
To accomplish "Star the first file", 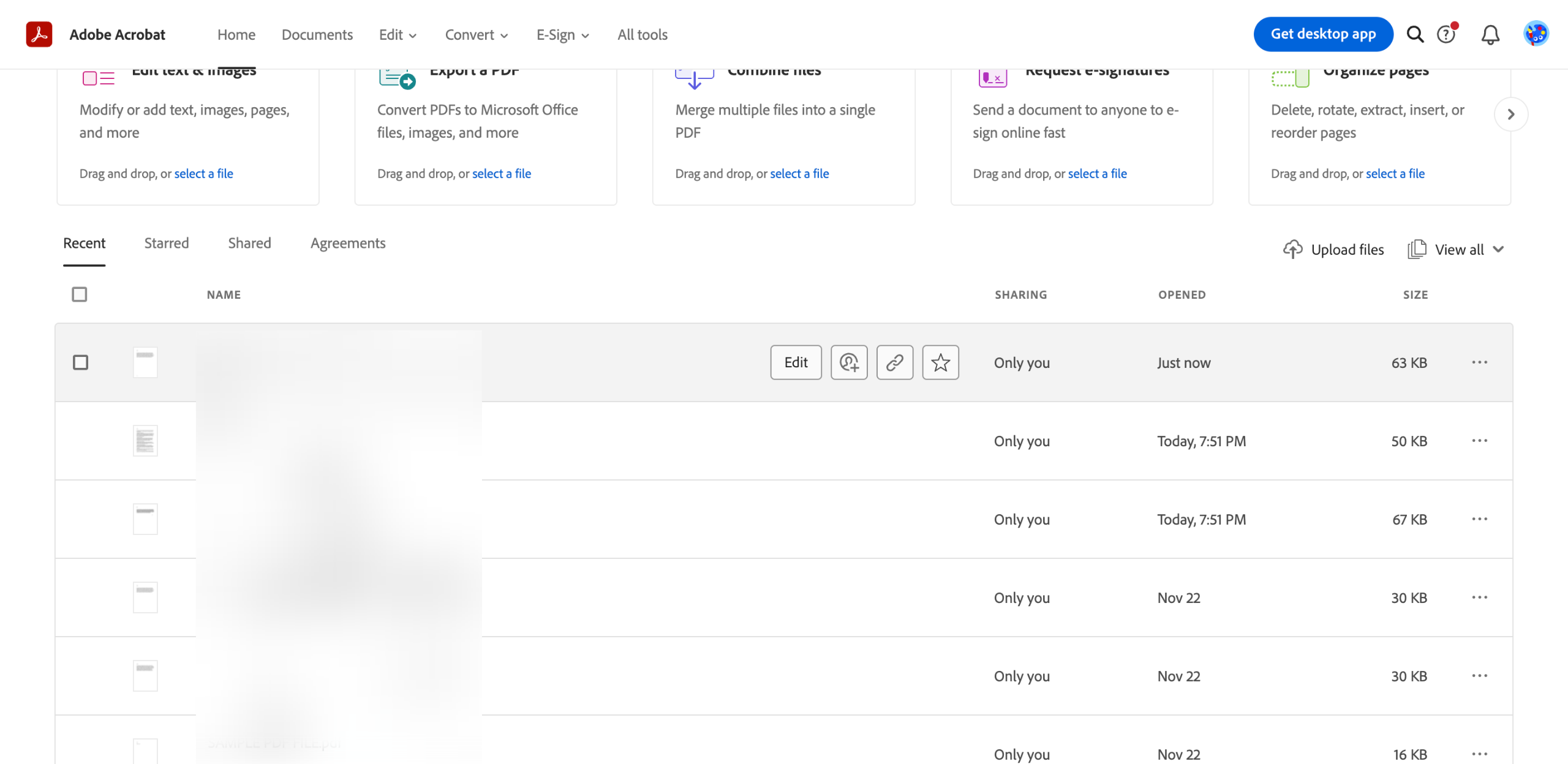I will [x=940, y=362].
